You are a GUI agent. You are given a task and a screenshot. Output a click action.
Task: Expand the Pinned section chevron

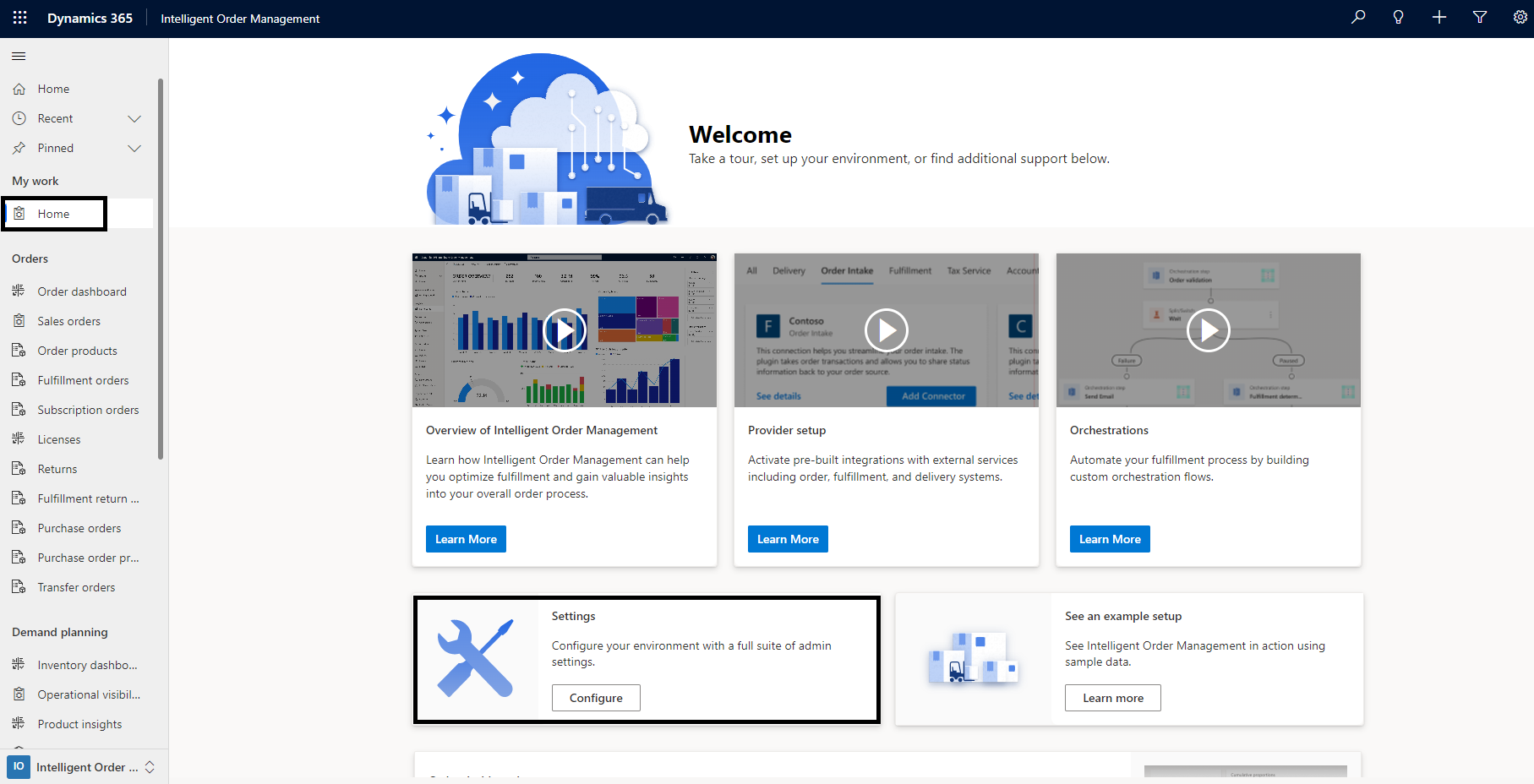(x=134, y=148)
